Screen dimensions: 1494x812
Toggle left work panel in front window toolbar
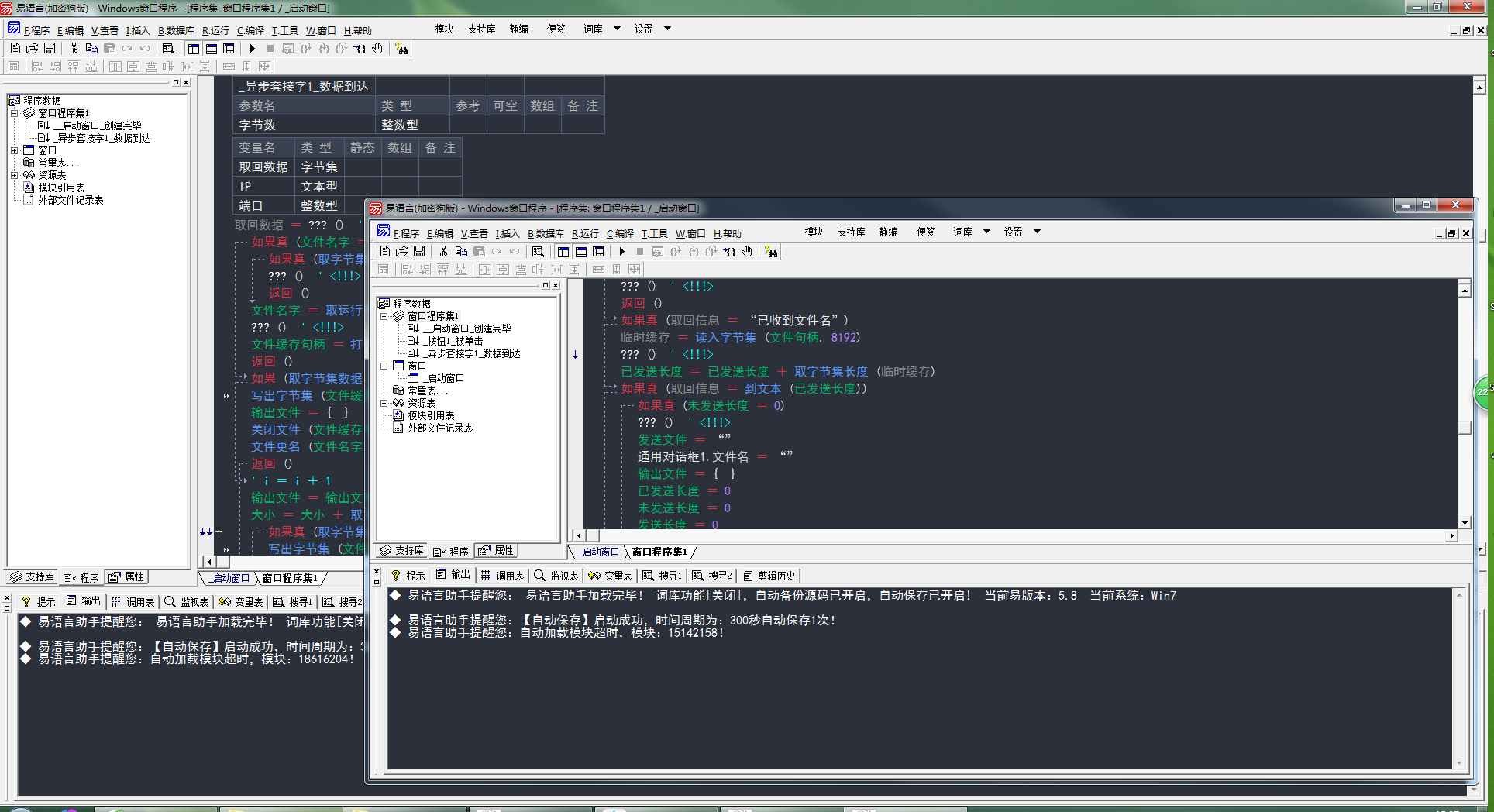(563, 251)
